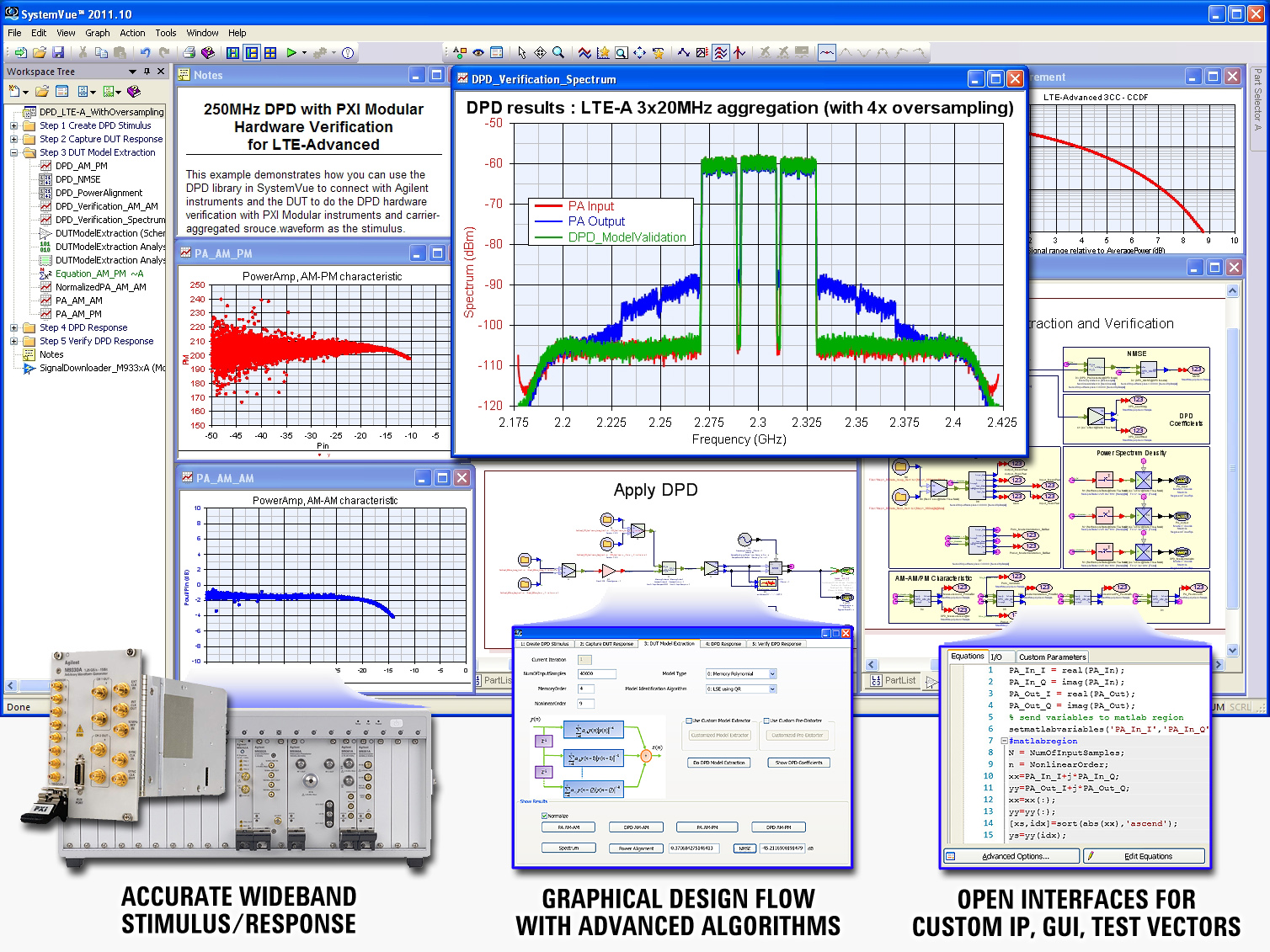Image resolution: width=1270 pixels, height=952 pixels.
Task: Check Use Custom Pre-Distorter box
Action: click(766, 721)
